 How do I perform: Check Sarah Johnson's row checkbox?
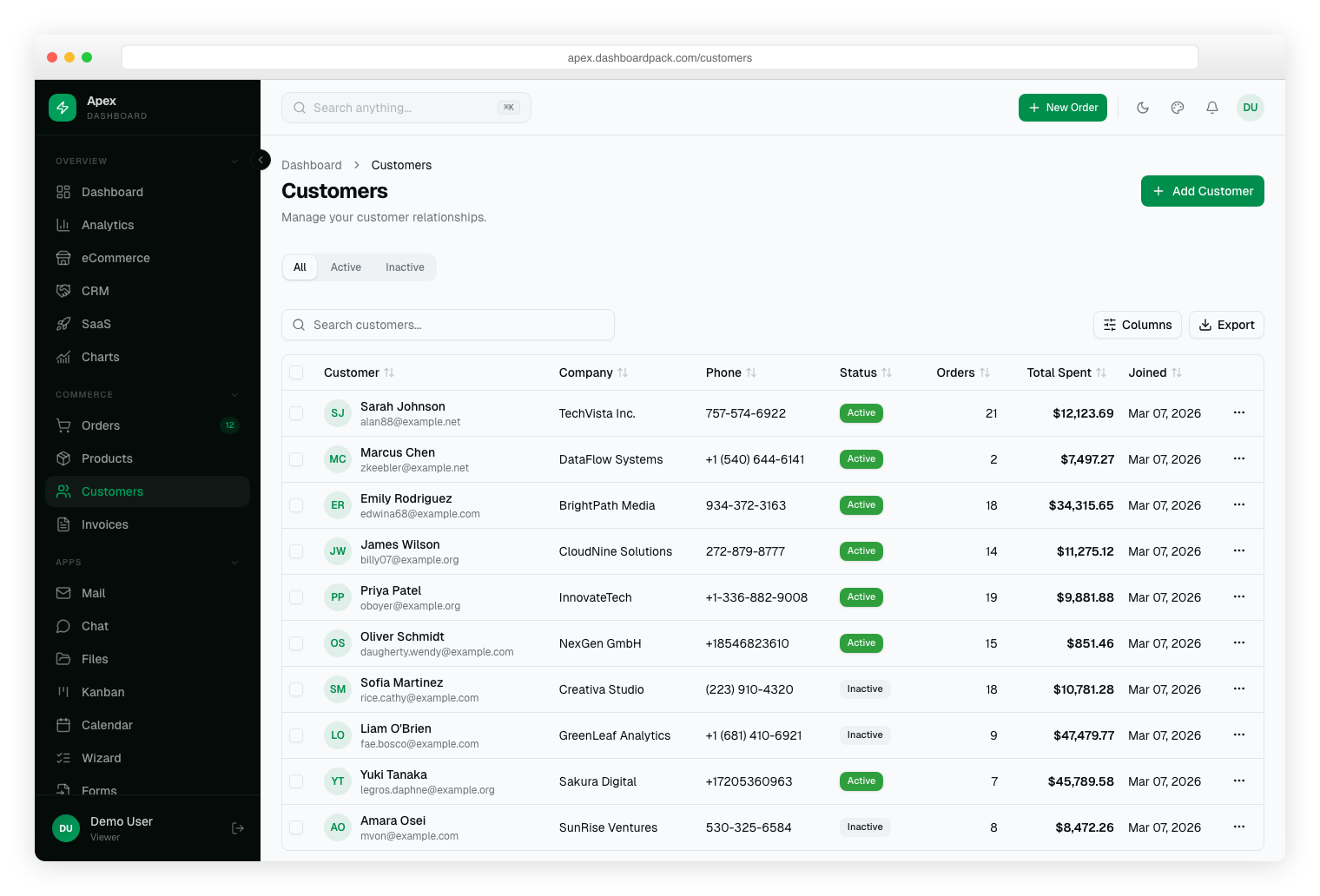296,413
